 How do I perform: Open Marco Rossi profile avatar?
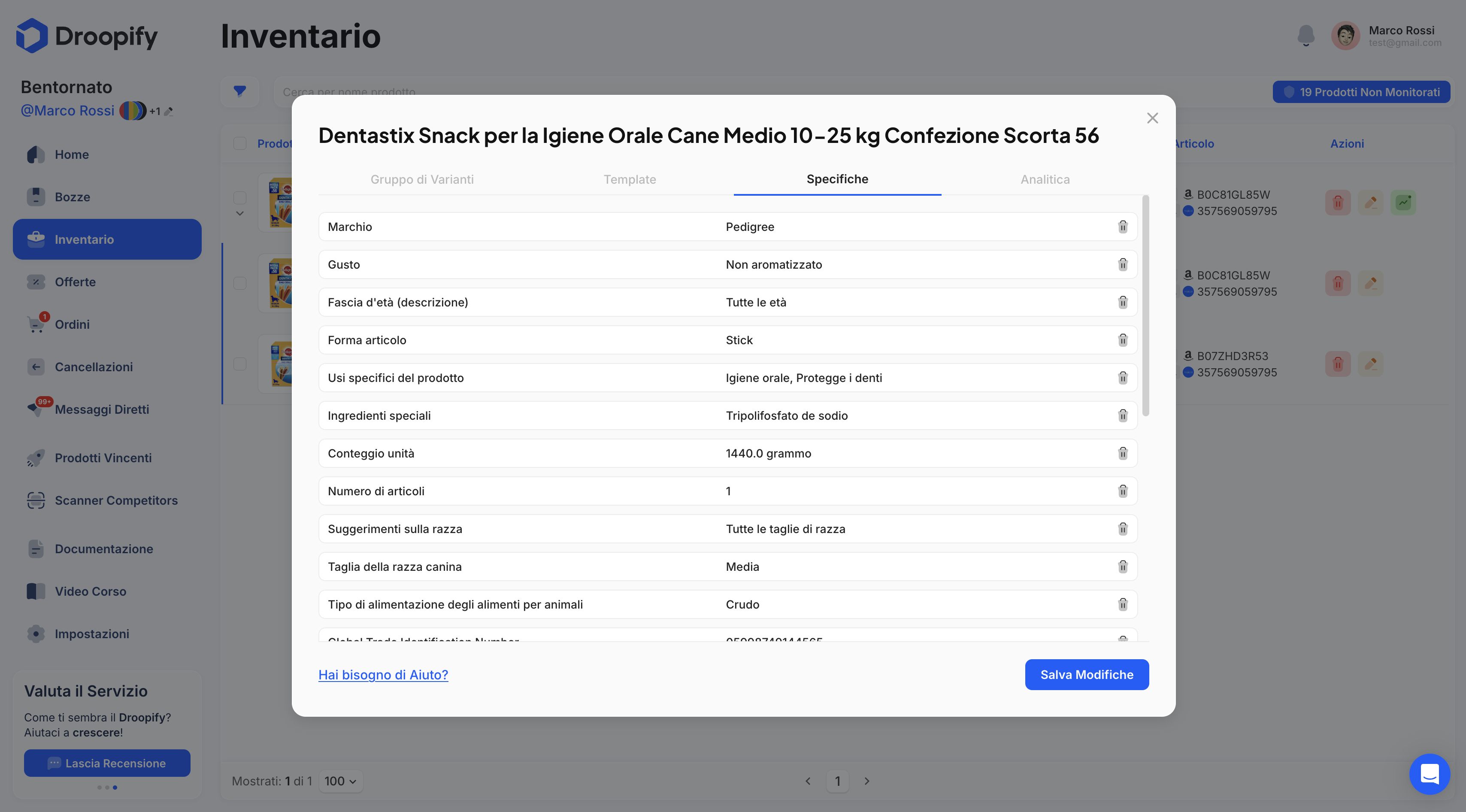[x=1345, y=36]
